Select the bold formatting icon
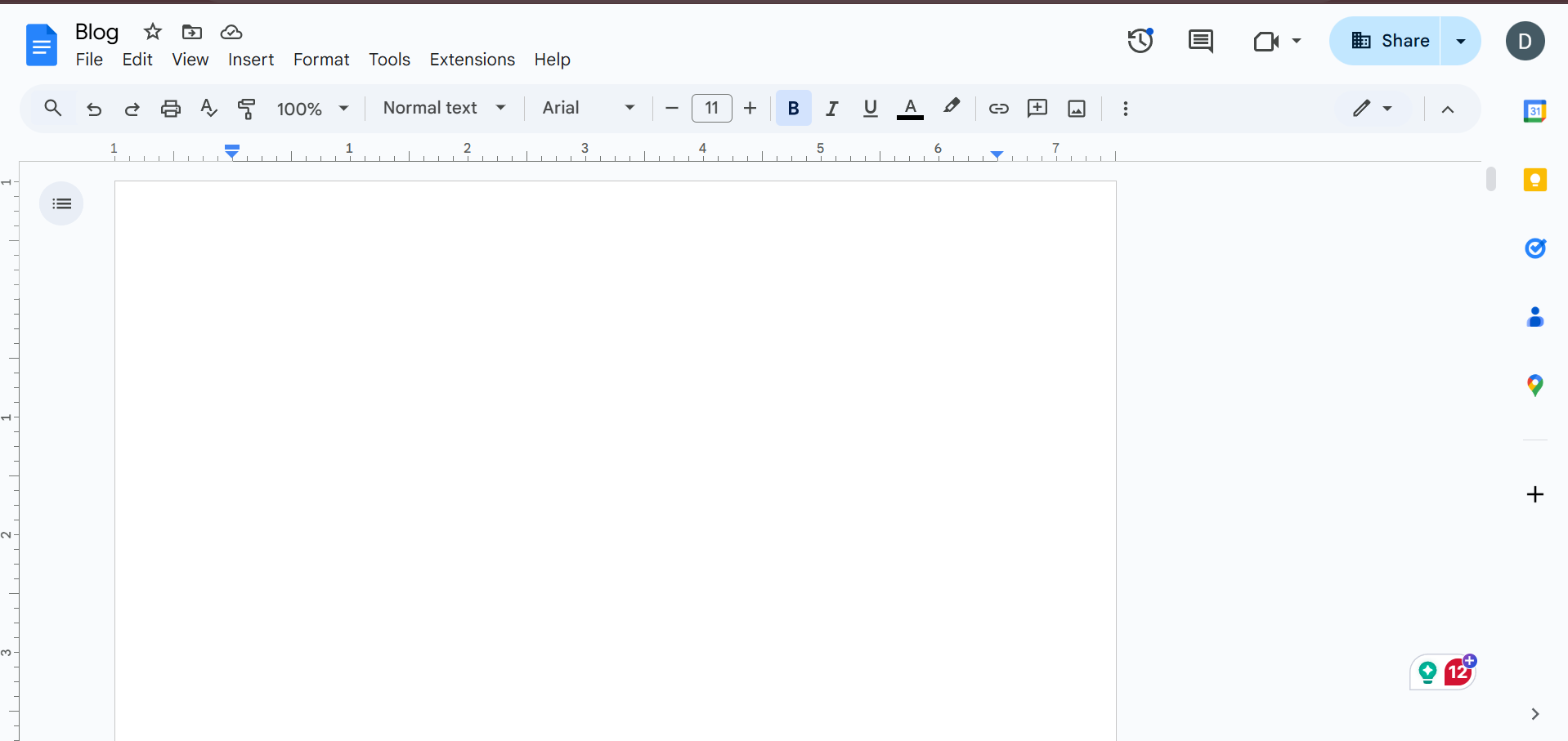The image size is (1568, 741). [793, 108]
